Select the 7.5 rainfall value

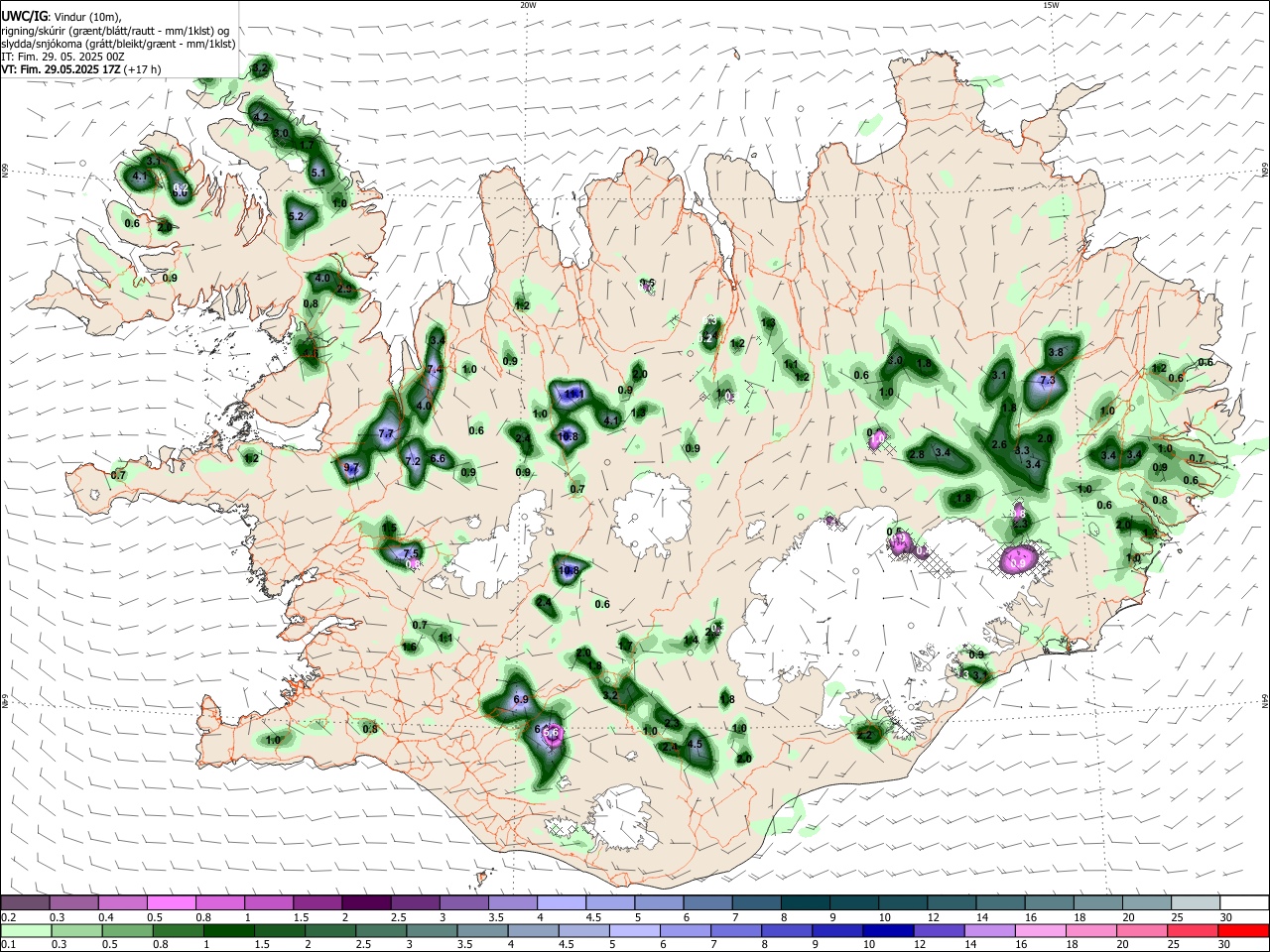point(411,552)
